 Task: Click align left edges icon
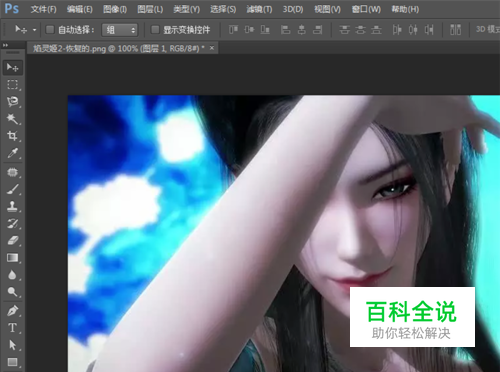[x=285, y=30]
